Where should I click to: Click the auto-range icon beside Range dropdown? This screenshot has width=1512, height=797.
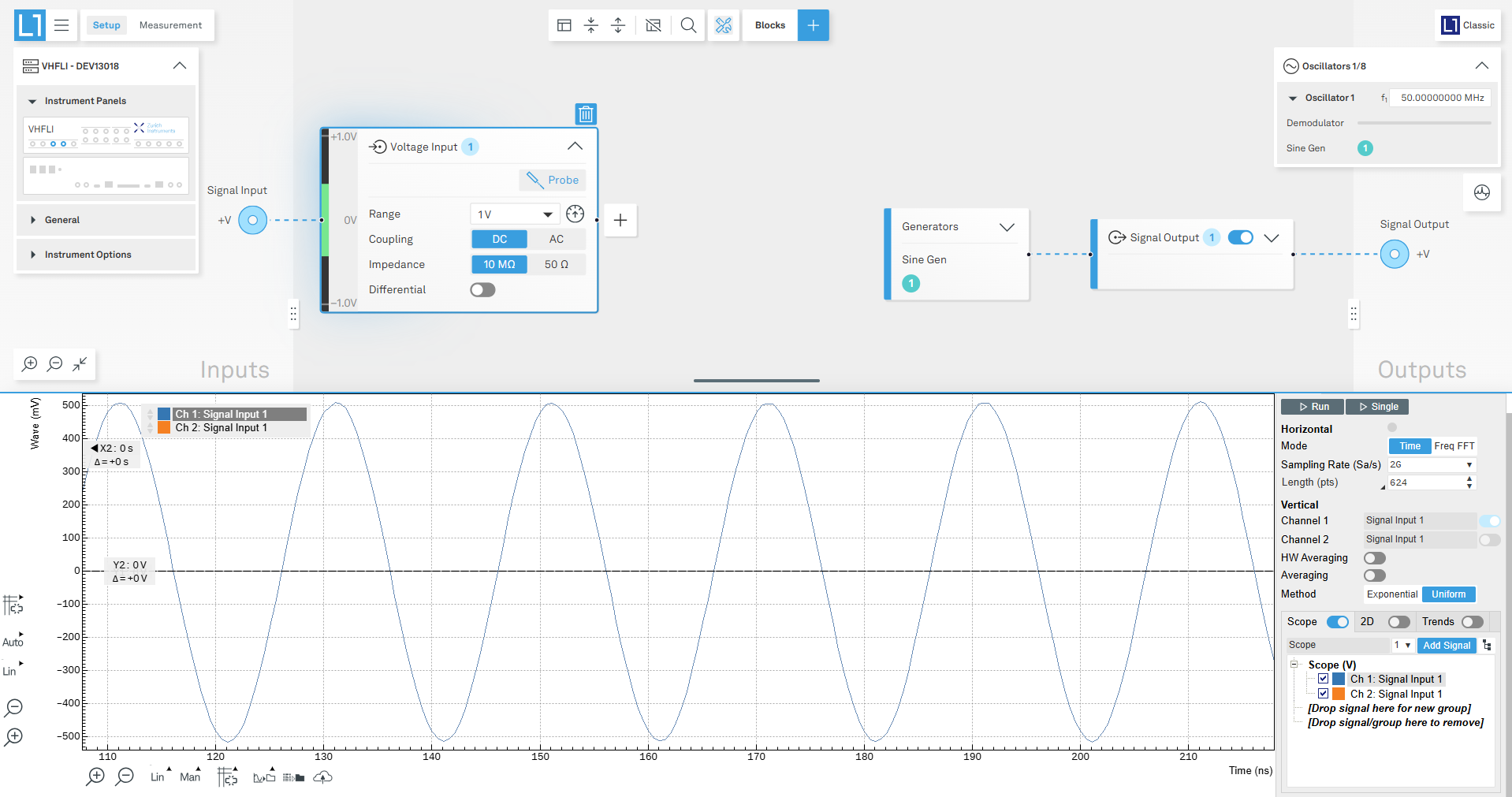(575, 214)
